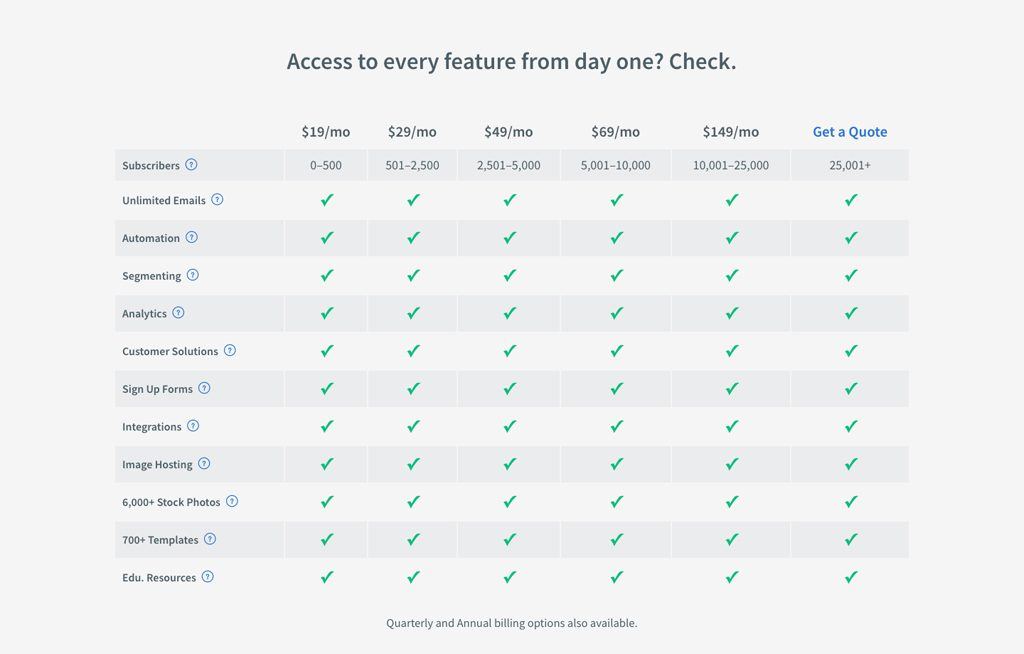
Task: Click help icon next to 6,000+ Stock Photos
Action: click(x=232, y=501)
